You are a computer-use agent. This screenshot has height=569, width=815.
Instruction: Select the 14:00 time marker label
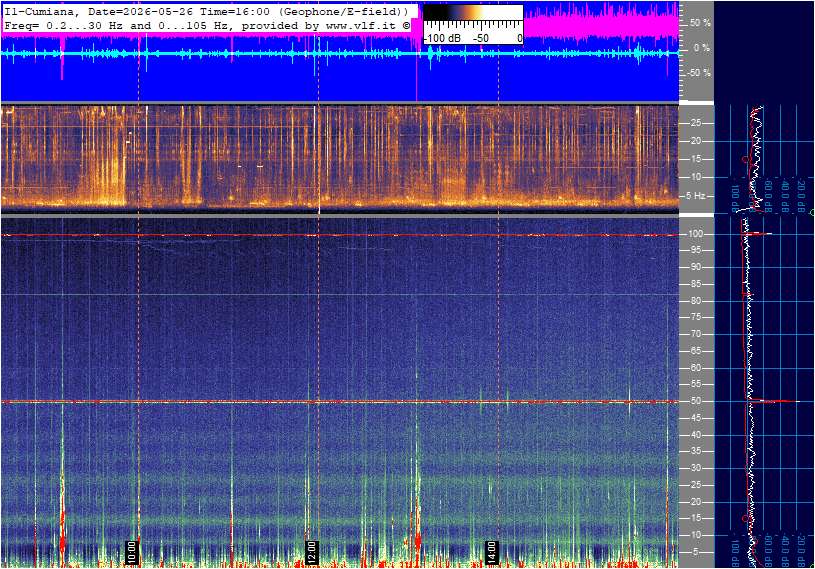click(x=491, y=552)
